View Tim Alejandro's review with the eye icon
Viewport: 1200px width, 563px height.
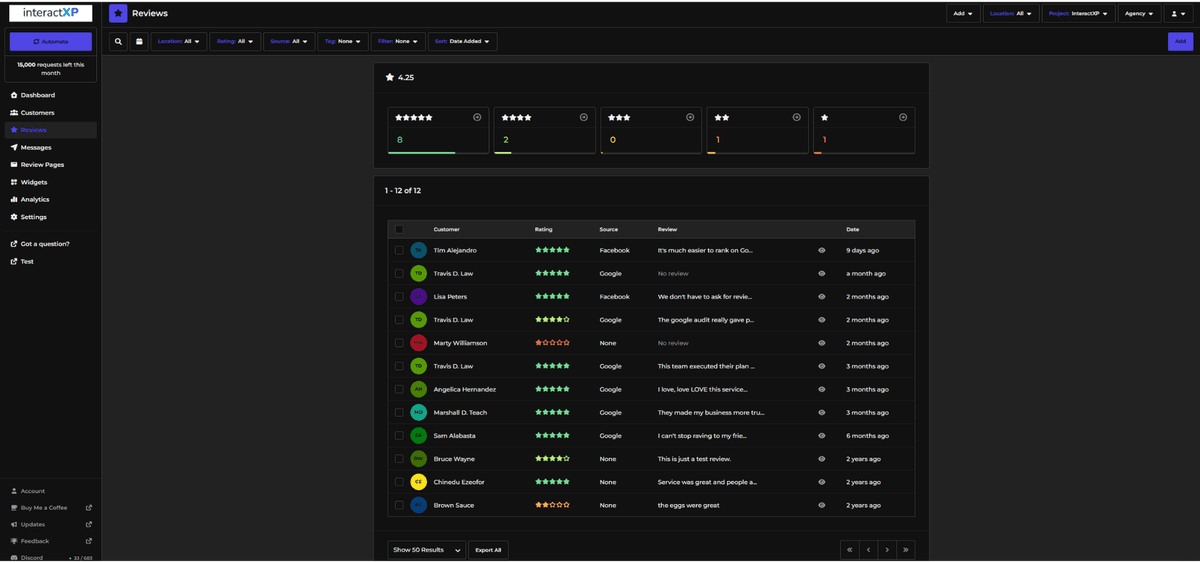pyautogui.click(x=822, y=250)
